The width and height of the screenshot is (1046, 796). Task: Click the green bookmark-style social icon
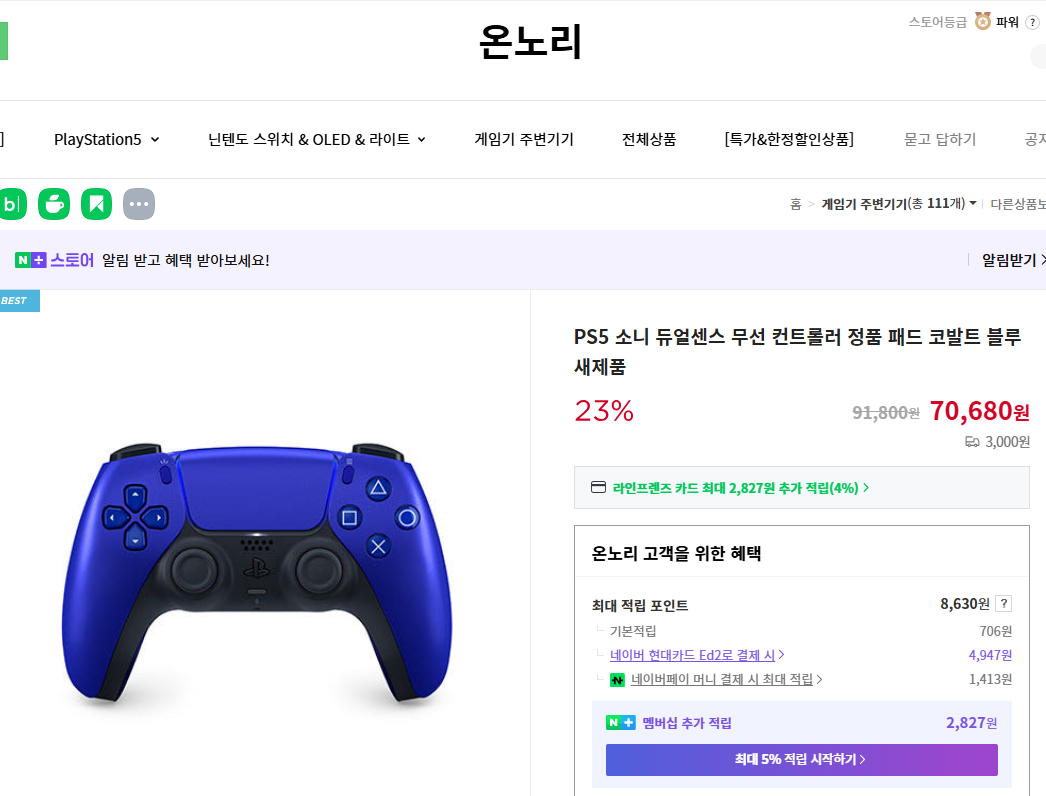pyautogui.click(x=97, y=204)
